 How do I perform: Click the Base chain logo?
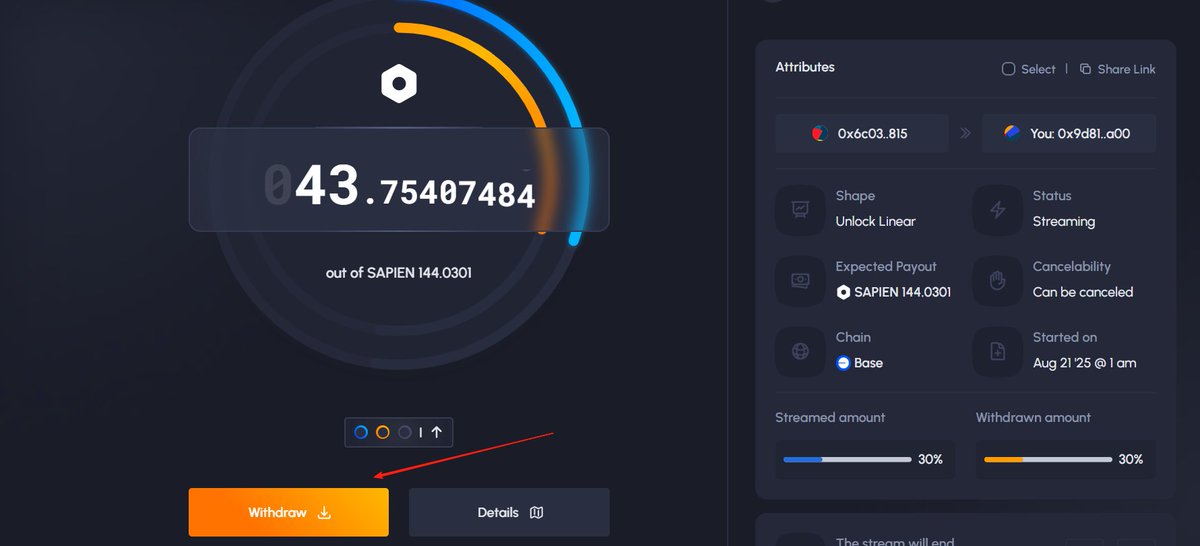843,363
